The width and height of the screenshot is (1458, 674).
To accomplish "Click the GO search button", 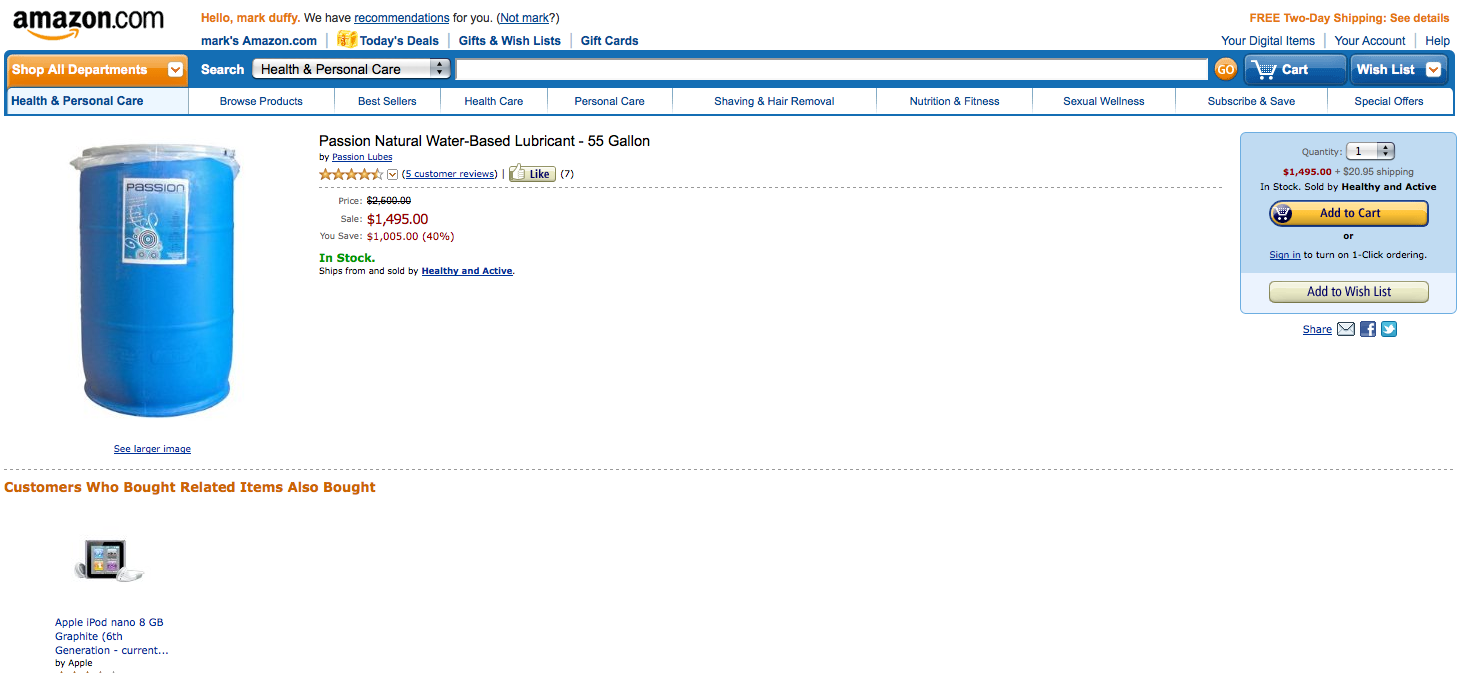I will pyautogui.click(x=1225, y=69).
